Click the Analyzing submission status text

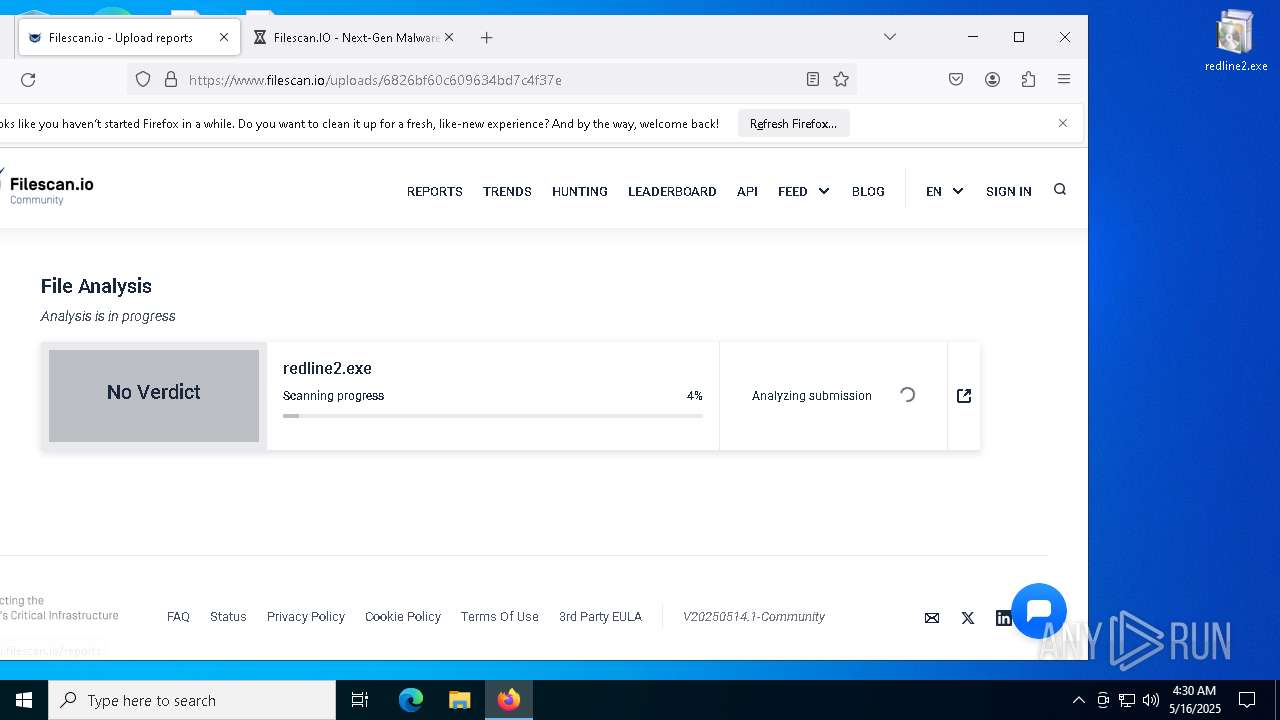[x=812, y=396]
